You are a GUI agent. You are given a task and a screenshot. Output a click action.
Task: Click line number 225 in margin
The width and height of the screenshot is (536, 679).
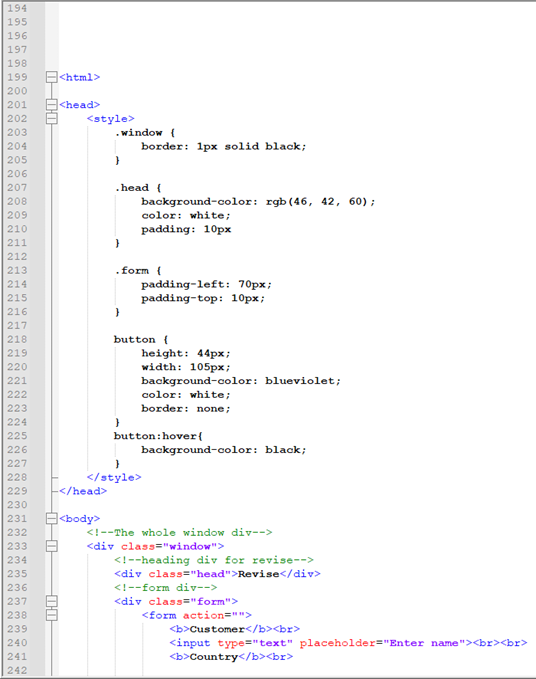pos(17,436)
